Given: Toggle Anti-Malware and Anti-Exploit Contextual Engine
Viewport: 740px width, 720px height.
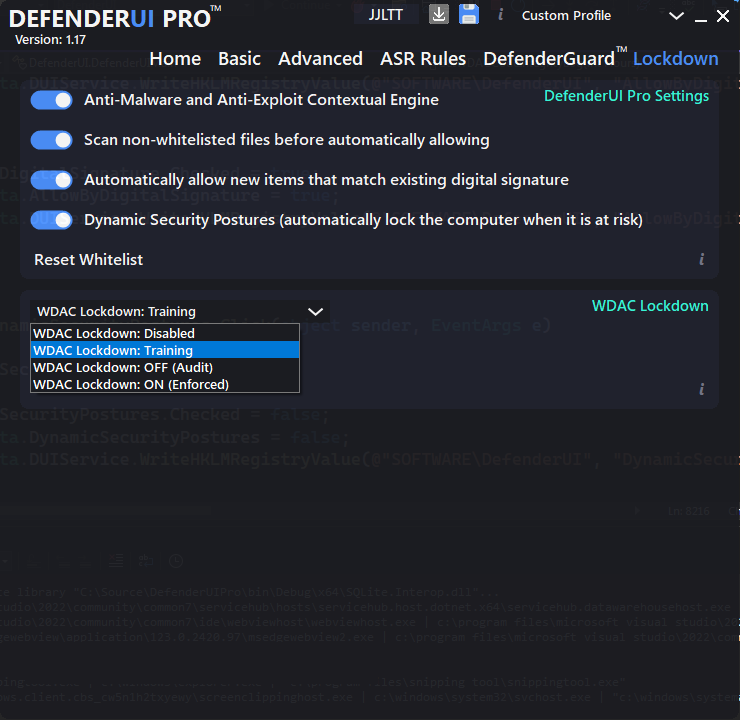Looking at the screenshot, I should [51, 100].
